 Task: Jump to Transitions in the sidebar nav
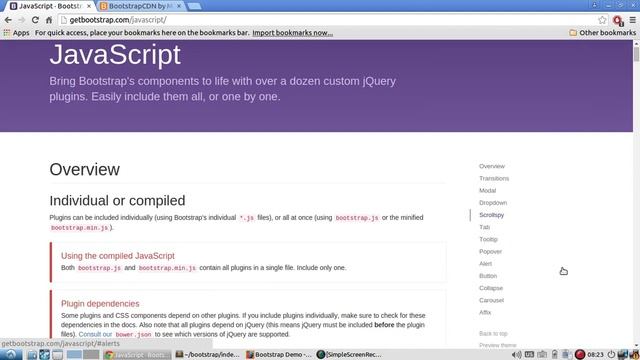point(494,178)
